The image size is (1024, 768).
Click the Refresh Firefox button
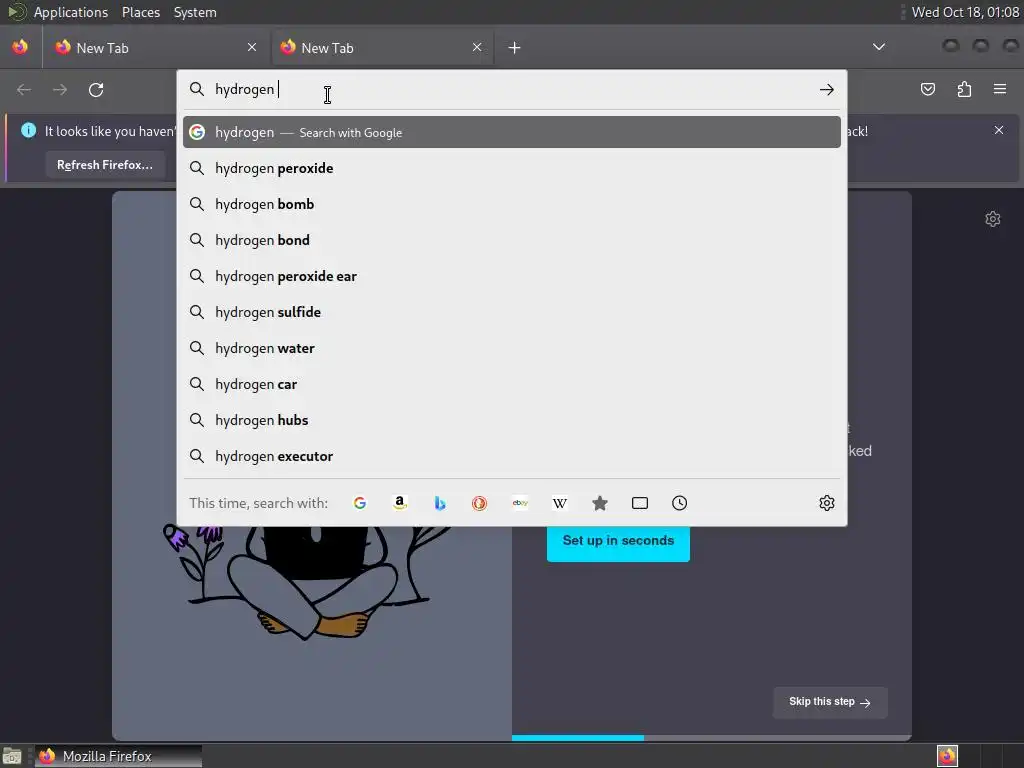104,165
